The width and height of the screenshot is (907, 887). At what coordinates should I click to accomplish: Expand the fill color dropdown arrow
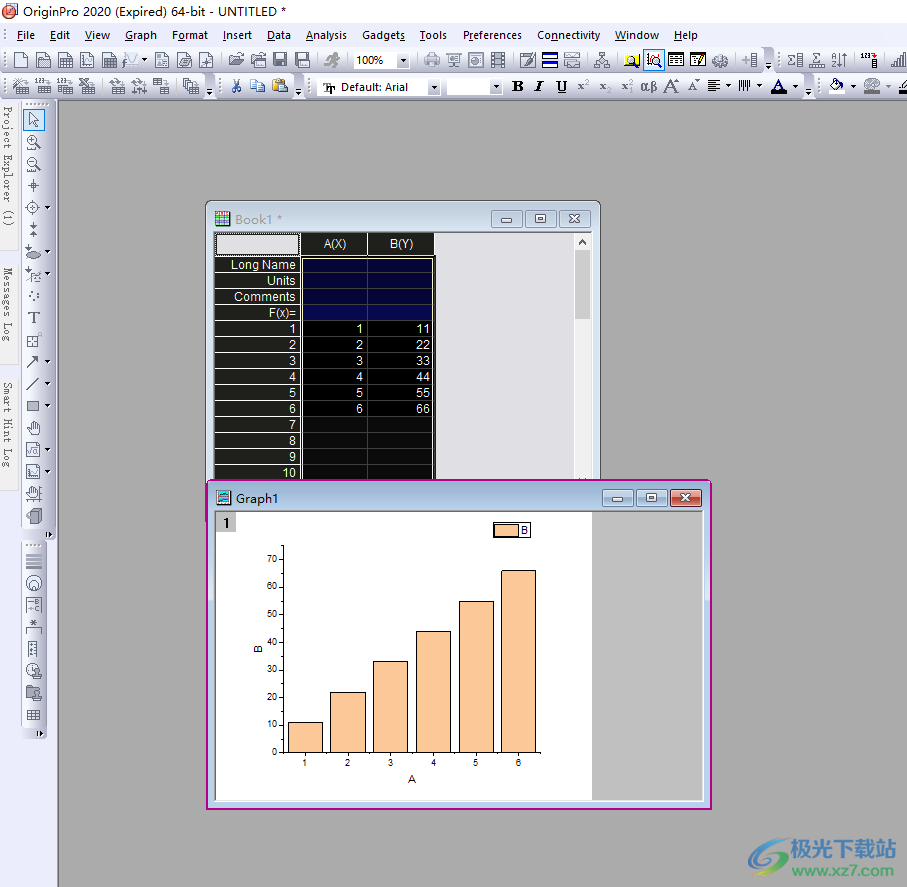[853, 87]
